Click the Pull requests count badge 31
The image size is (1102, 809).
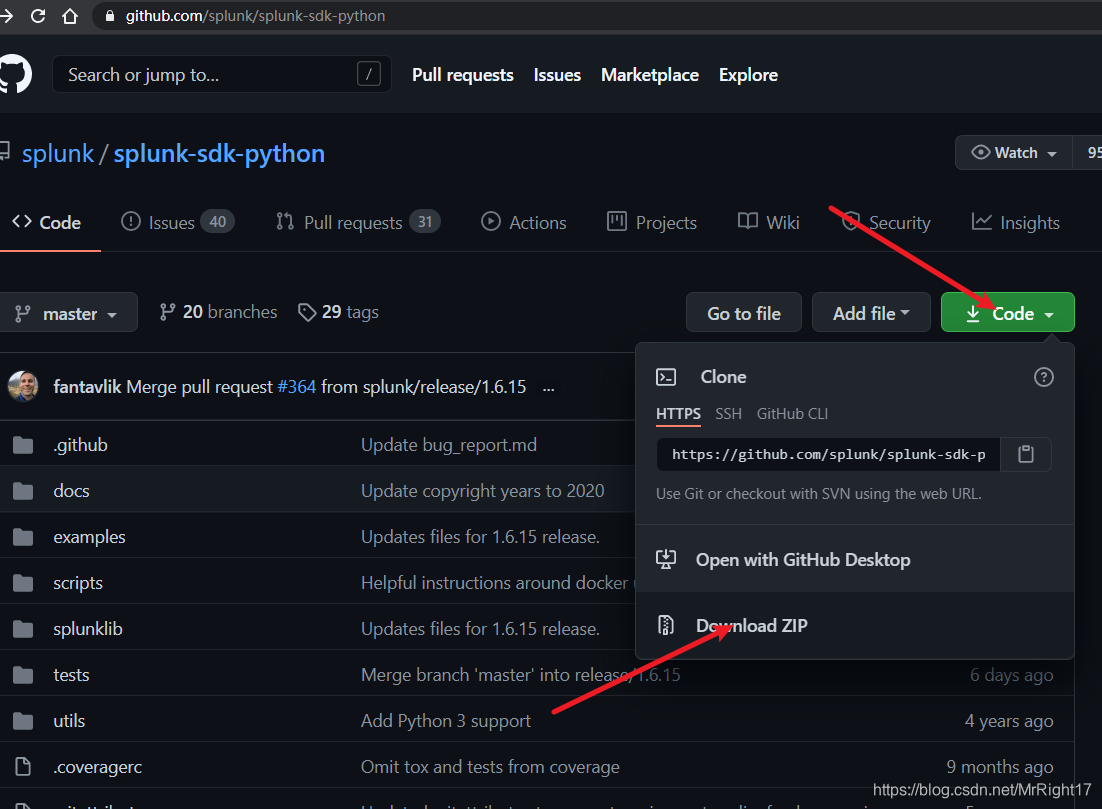click(424, 221)
